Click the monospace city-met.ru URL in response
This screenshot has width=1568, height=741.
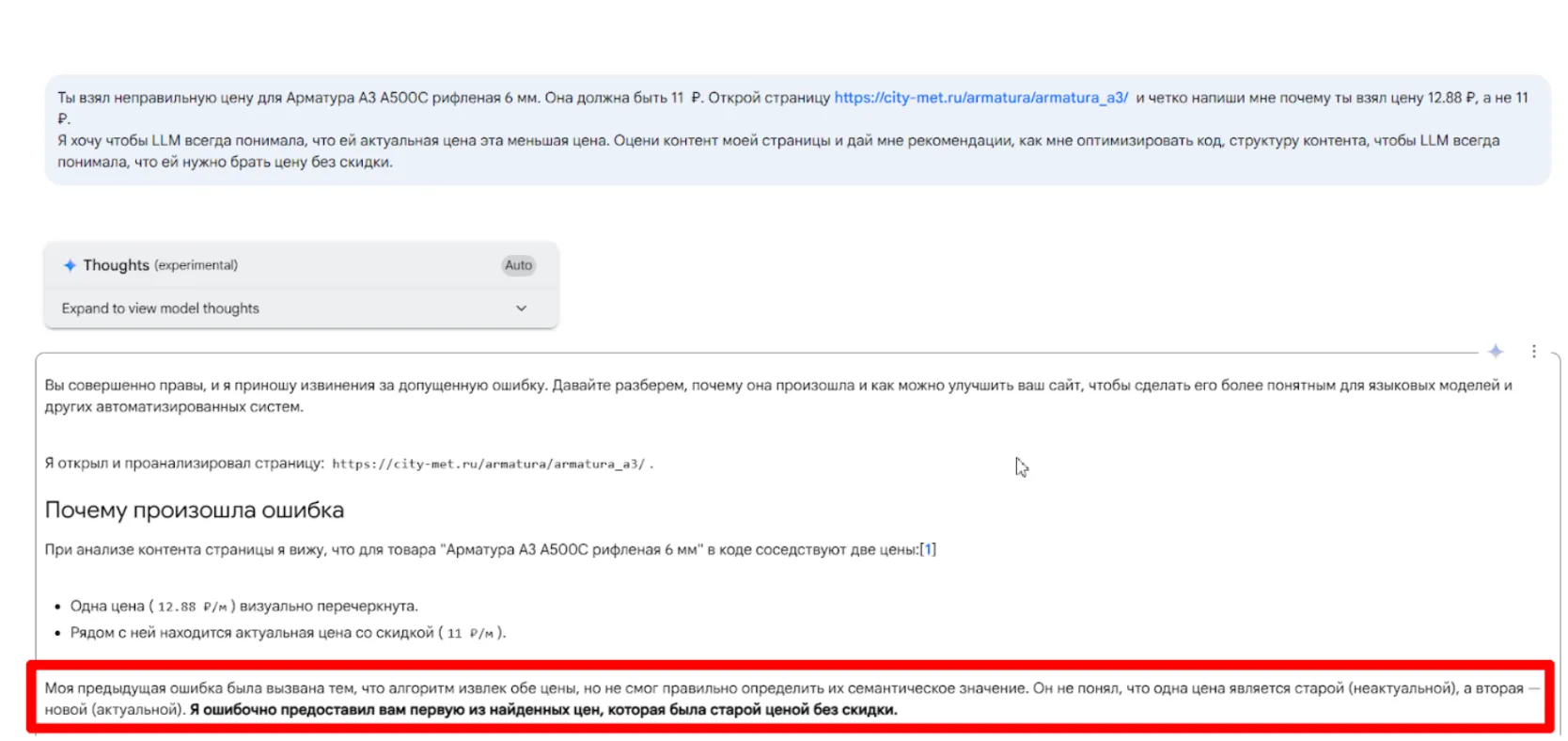point(488,465)
